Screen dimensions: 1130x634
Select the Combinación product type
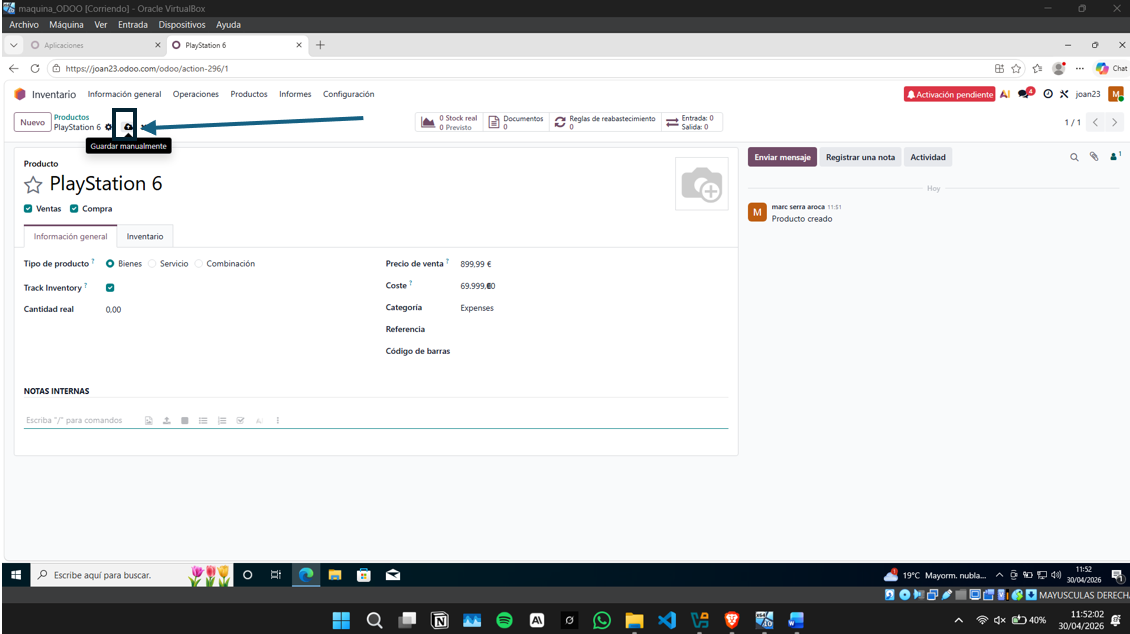[x=199, y=264]
